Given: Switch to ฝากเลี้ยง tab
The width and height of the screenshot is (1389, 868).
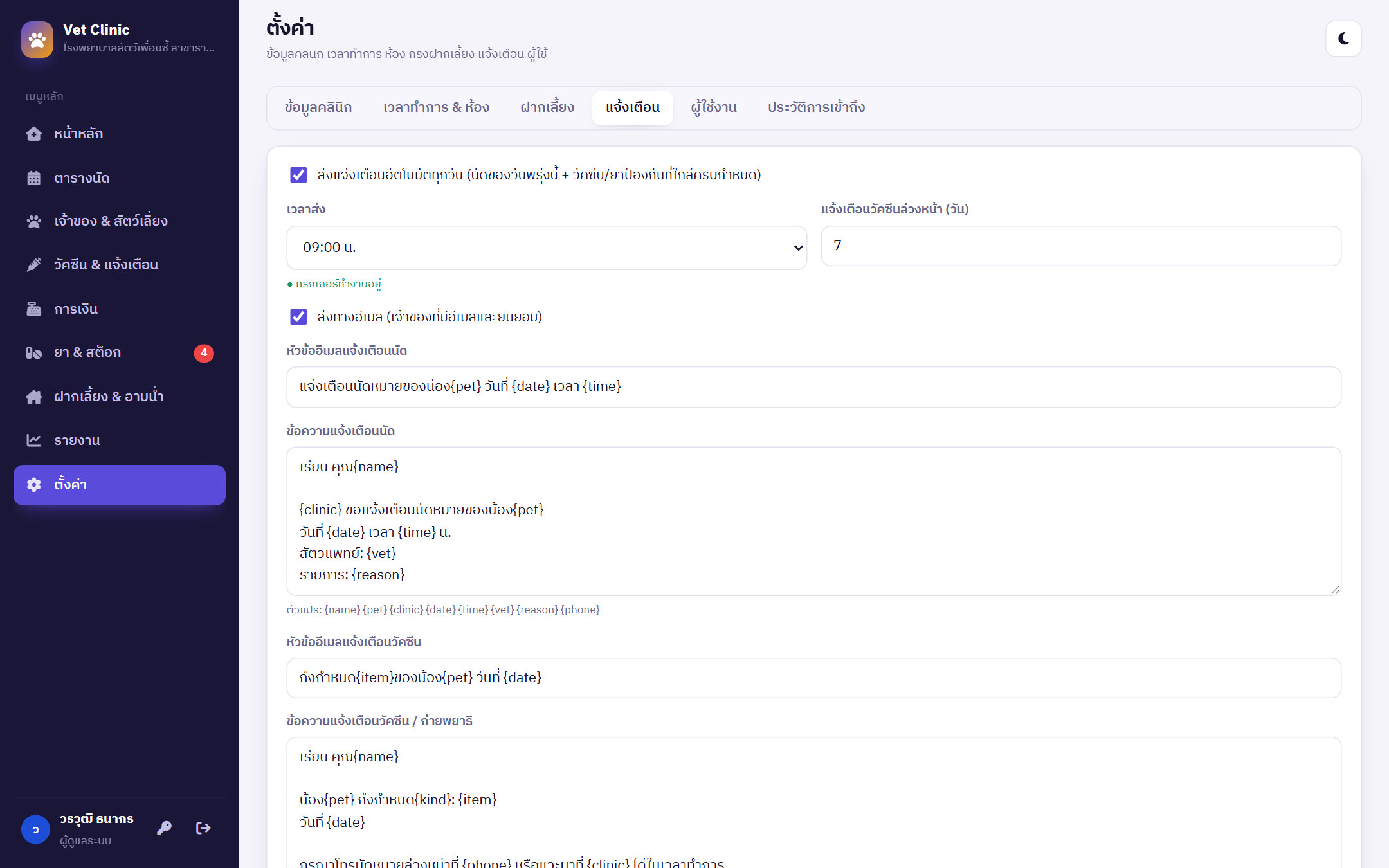Looking at the screenshot, I should (x=547, y=107).
